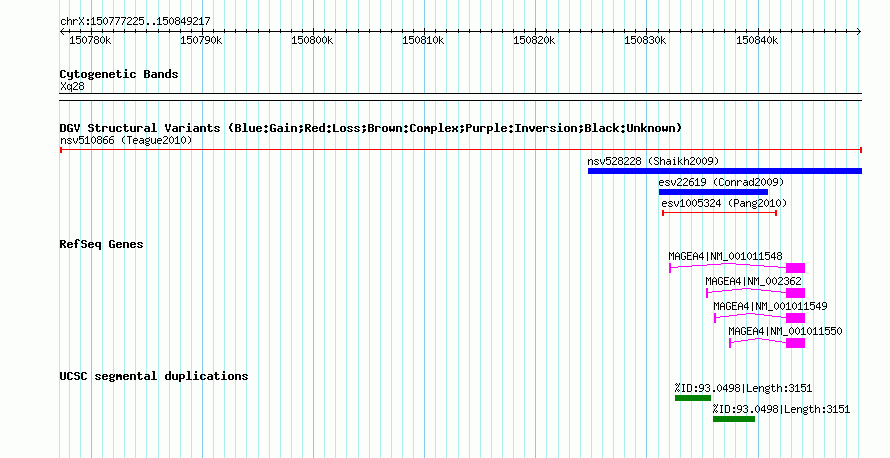Select the lower green segmental duplication bar
The width and height of the screenshot is (890, 458).
tap(734, 419)
